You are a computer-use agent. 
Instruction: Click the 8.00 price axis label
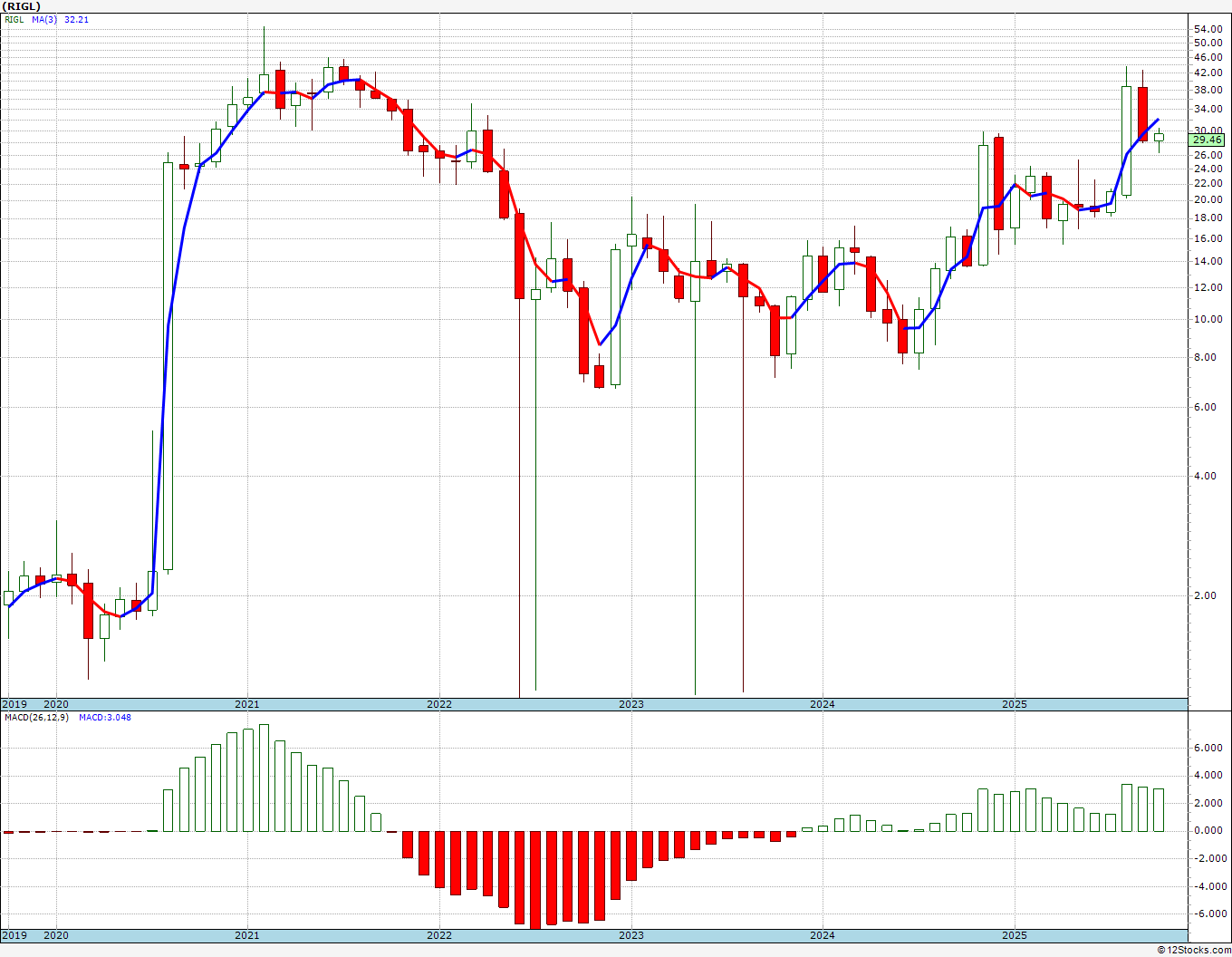click(x=1205, y=357)
